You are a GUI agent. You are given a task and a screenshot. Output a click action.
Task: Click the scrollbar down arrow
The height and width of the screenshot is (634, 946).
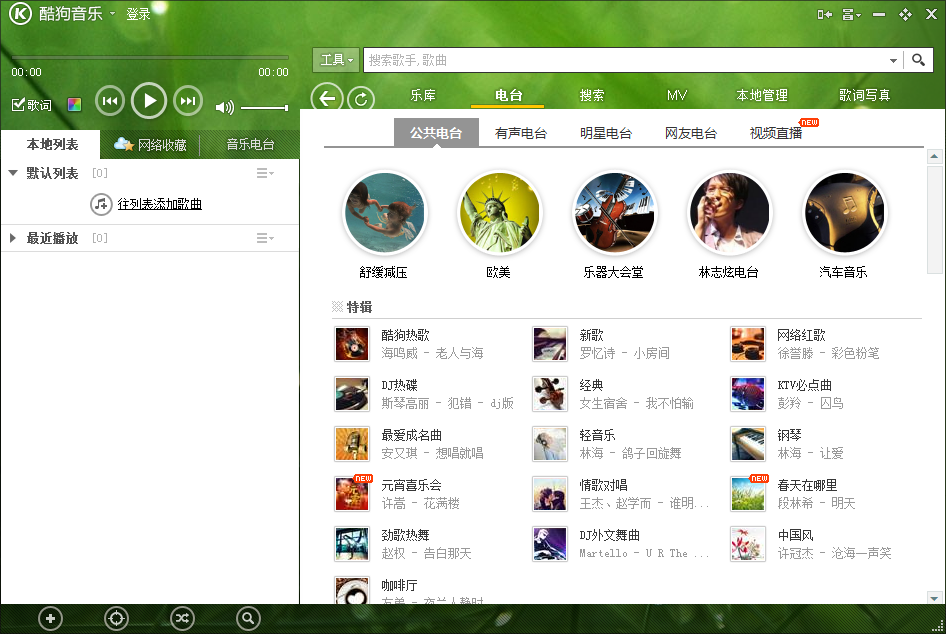935,598
